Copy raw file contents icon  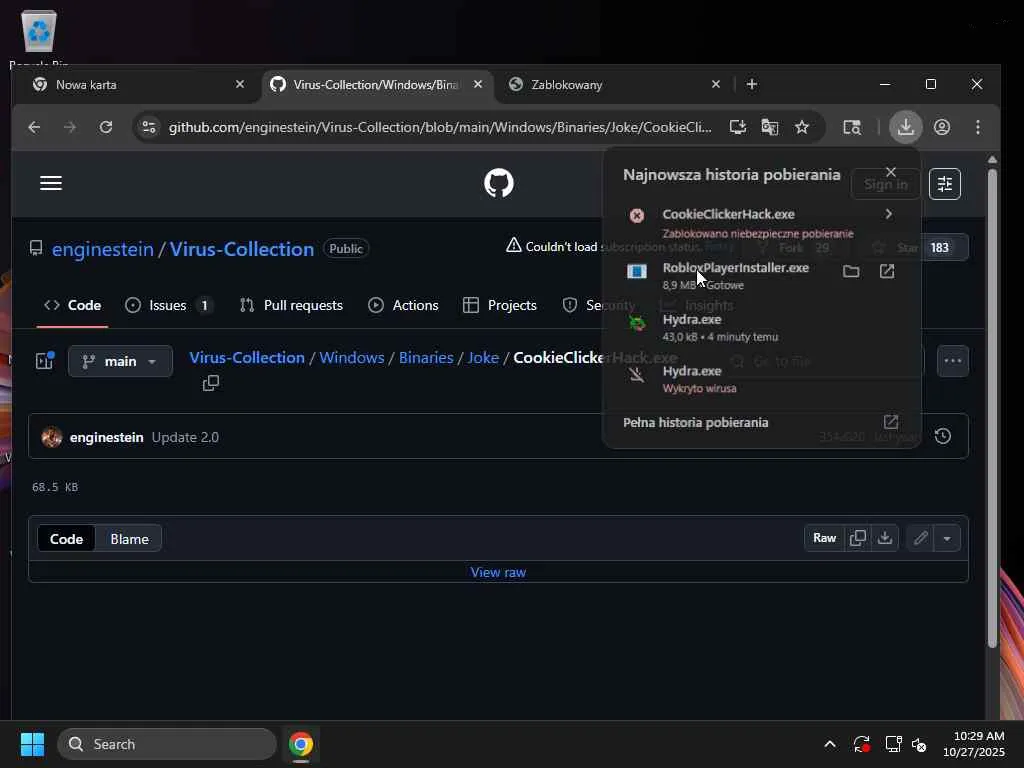coord(857,538)
